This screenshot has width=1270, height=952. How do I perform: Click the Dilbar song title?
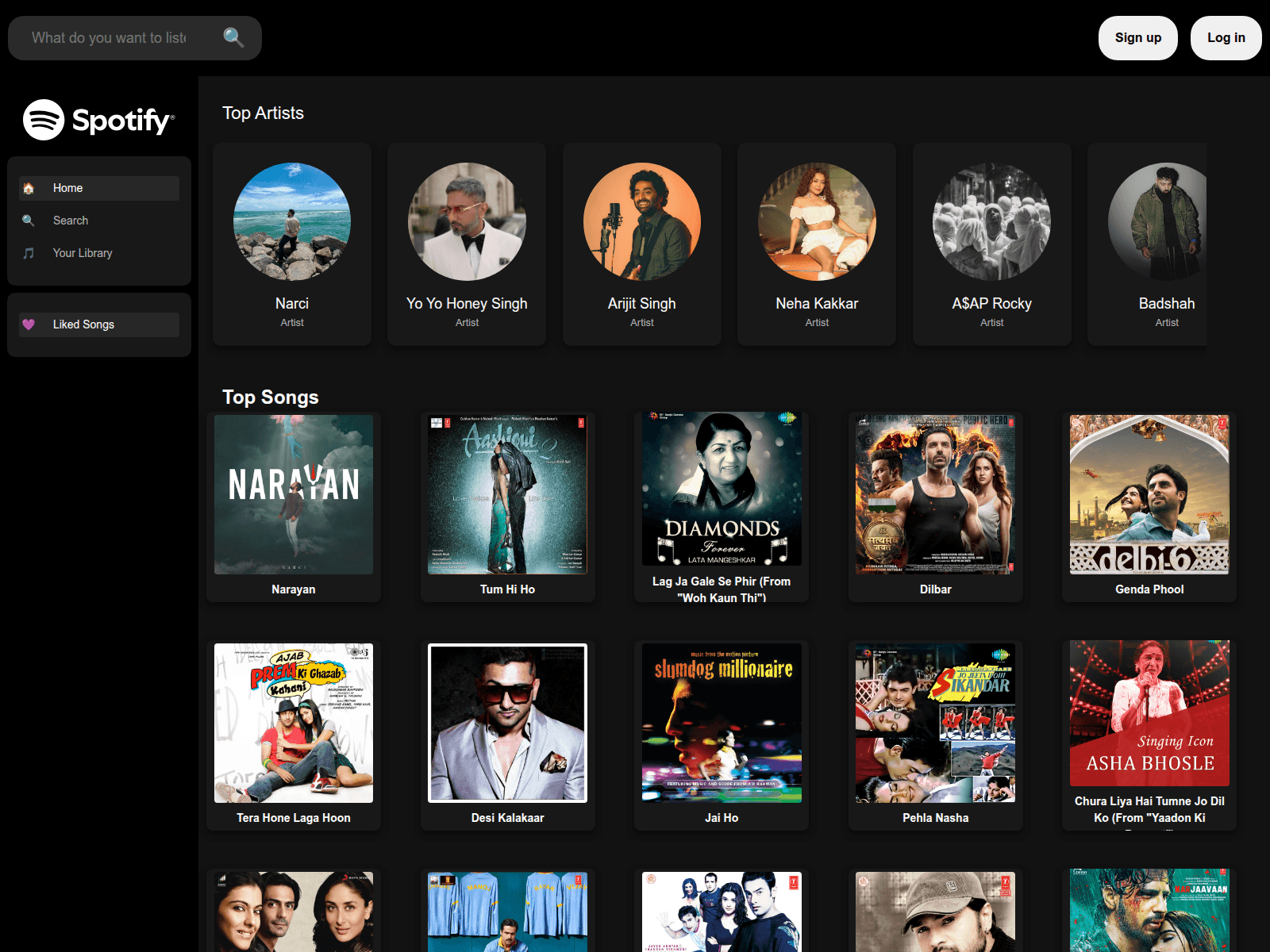pos(935,589)
